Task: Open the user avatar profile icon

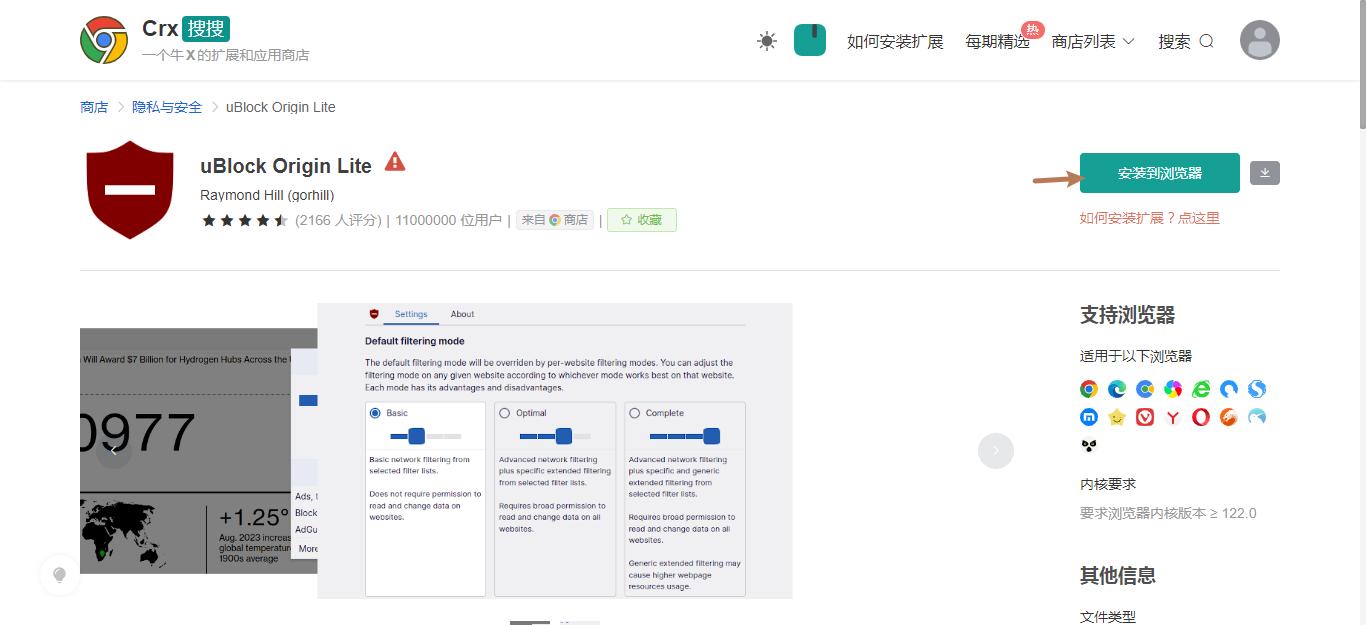Action: [1260, 40]
